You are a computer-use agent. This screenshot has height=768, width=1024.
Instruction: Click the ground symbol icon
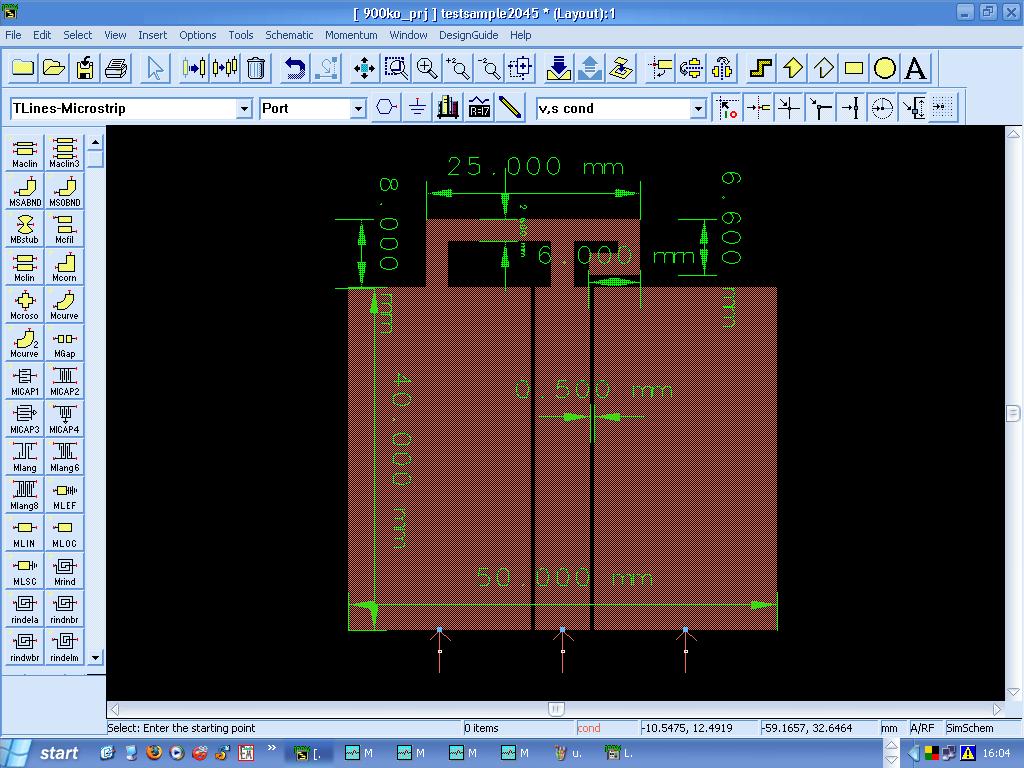[x=417, y=108]
